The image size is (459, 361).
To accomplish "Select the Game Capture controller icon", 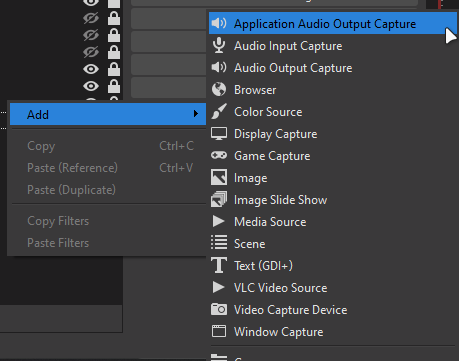I will [x=219, y=155].
